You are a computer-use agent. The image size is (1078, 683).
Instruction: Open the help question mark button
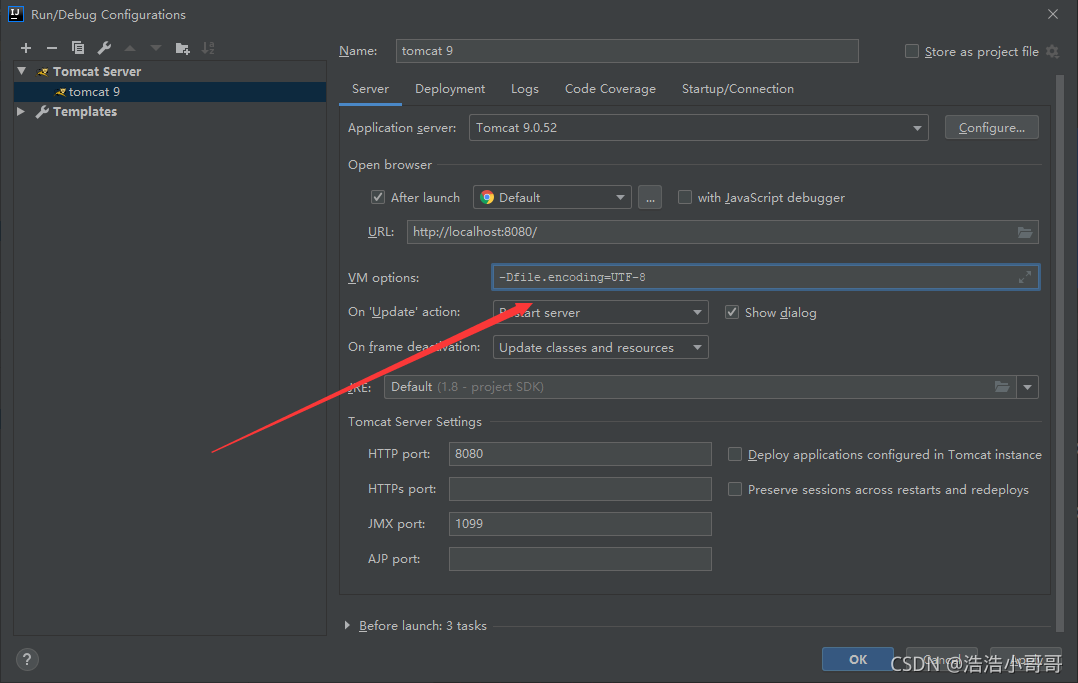click(x=27, y=660)
